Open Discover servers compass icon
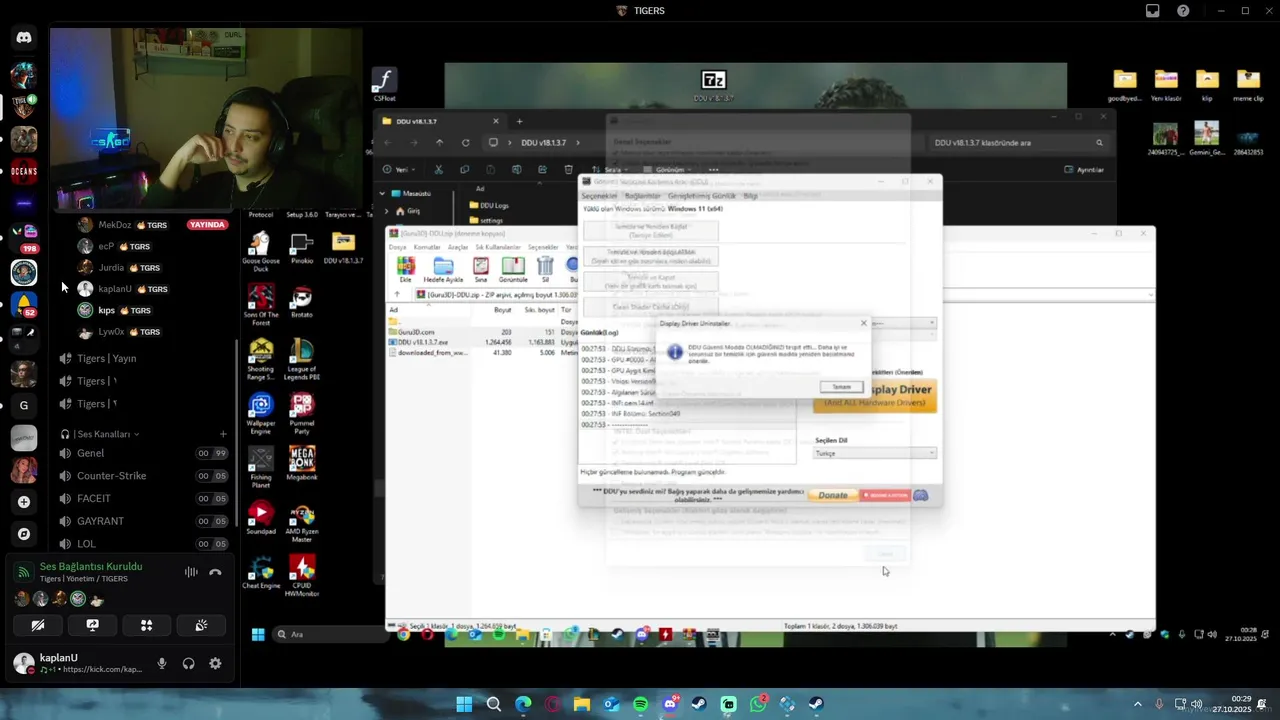 tap(24, 535)
